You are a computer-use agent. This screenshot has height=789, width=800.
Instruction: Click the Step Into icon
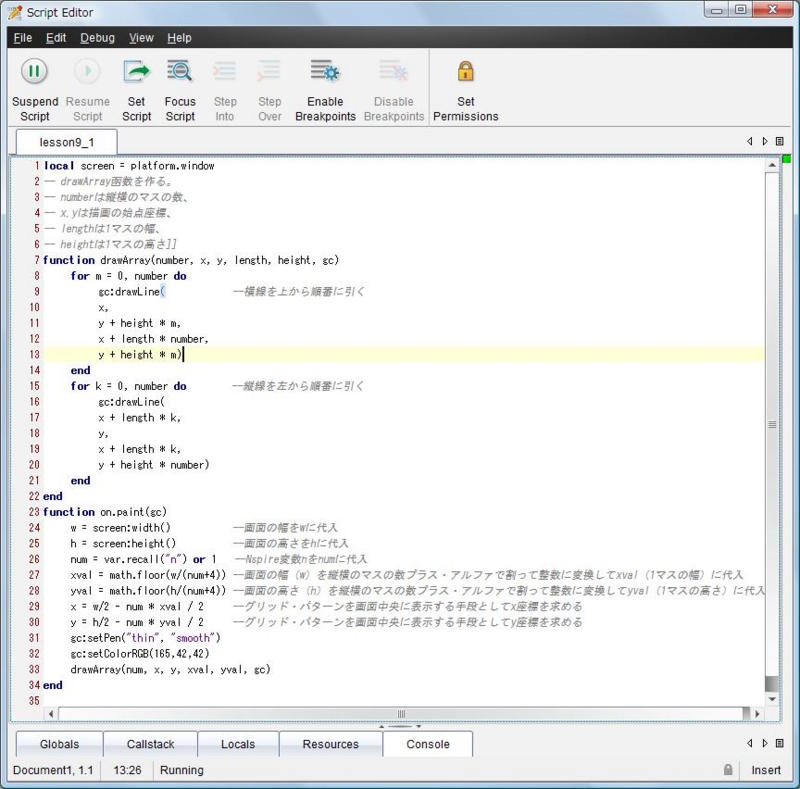(225, 71)
